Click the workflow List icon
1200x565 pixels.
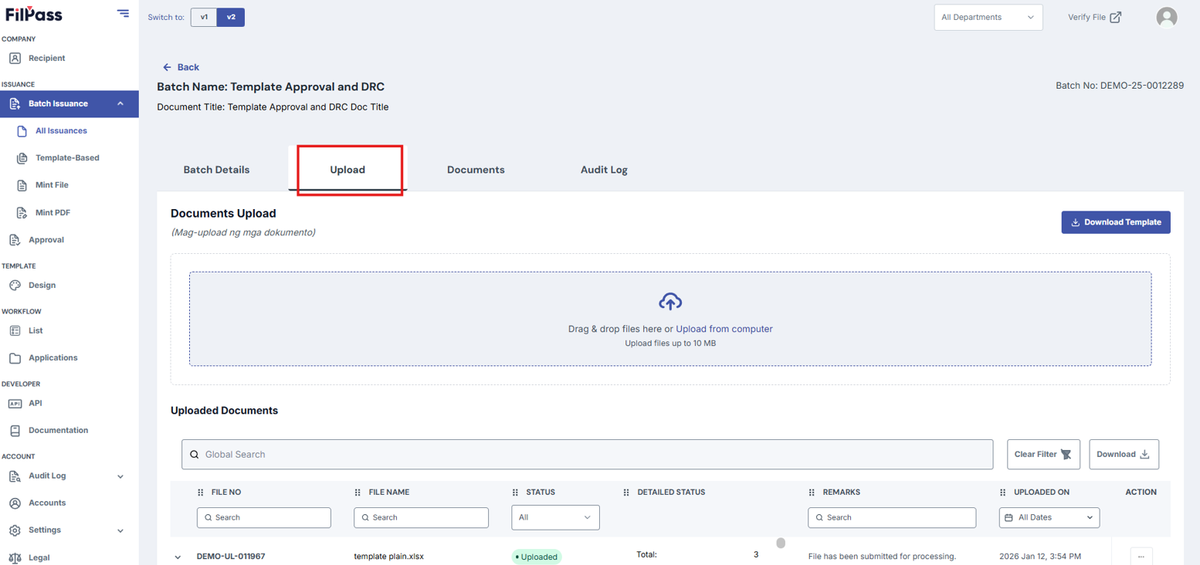click(x=15, y=330)
